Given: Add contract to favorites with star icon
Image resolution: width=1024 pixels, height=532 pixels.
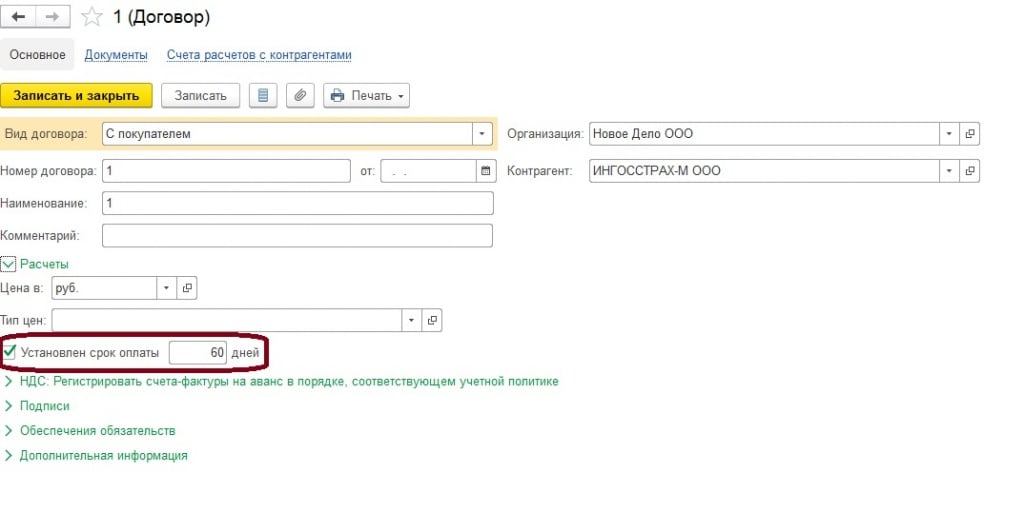Looking at the screenshot, I should [x=91, y=17].
